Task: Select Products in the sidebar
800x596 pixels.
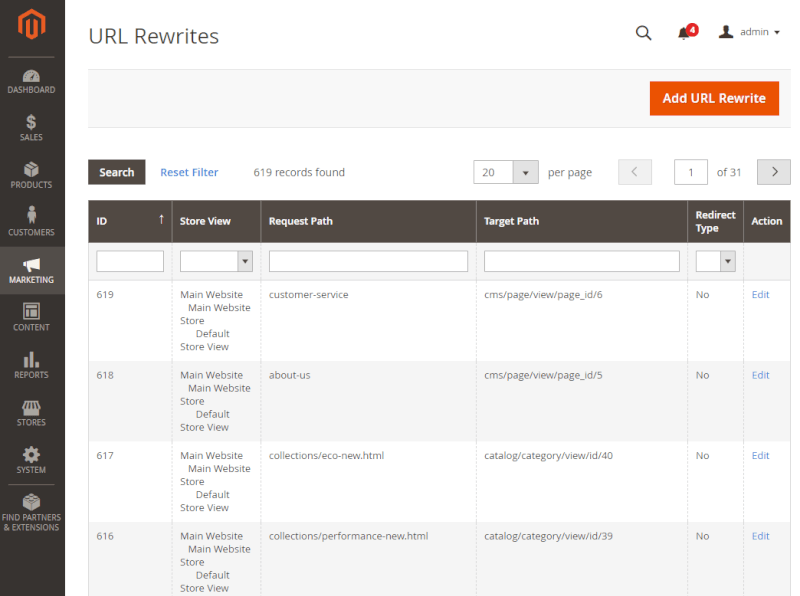Action: click(x=31, y=173)
